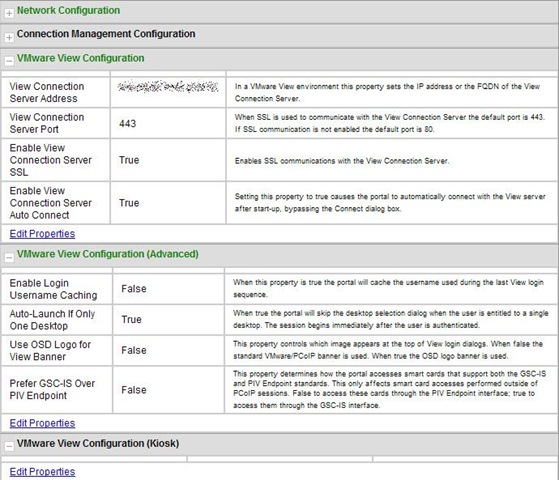Viewport: 559px width, 480px height.
Task: Click False value for Prefer GSC-IS Over PIV
Action: point(134,390)
